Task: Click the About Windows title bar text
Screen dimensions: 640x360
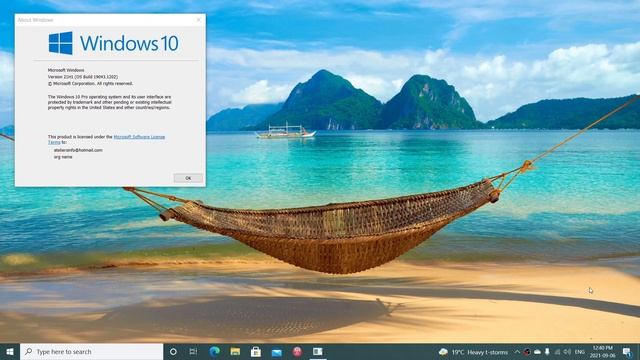Action: [x=36, y=20]
